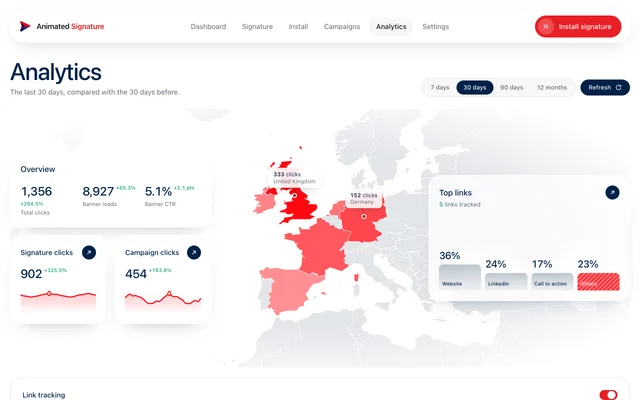
Task: Click the 5.1% banner CTR value
Action: (x=158, y=191)
